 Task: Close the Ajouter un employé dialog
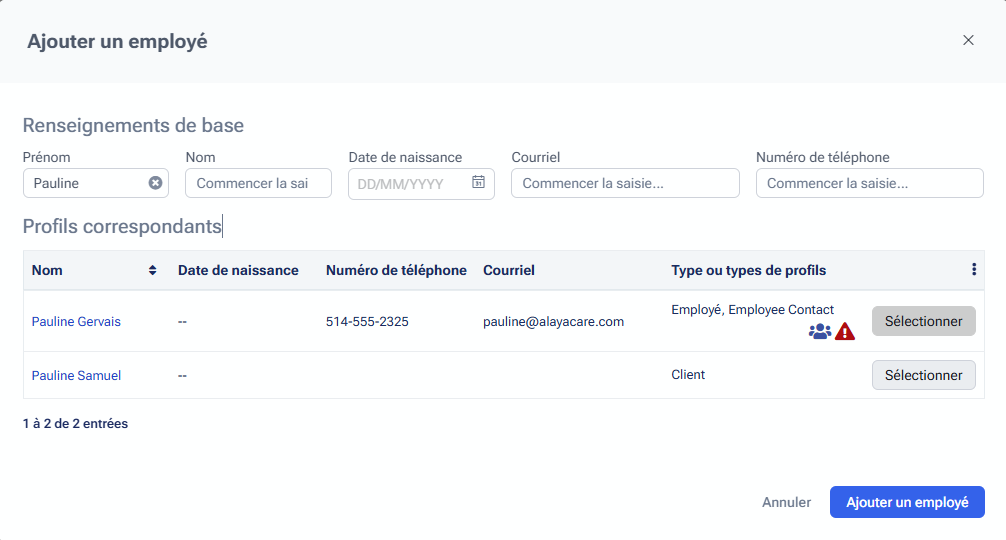[968, 40]
